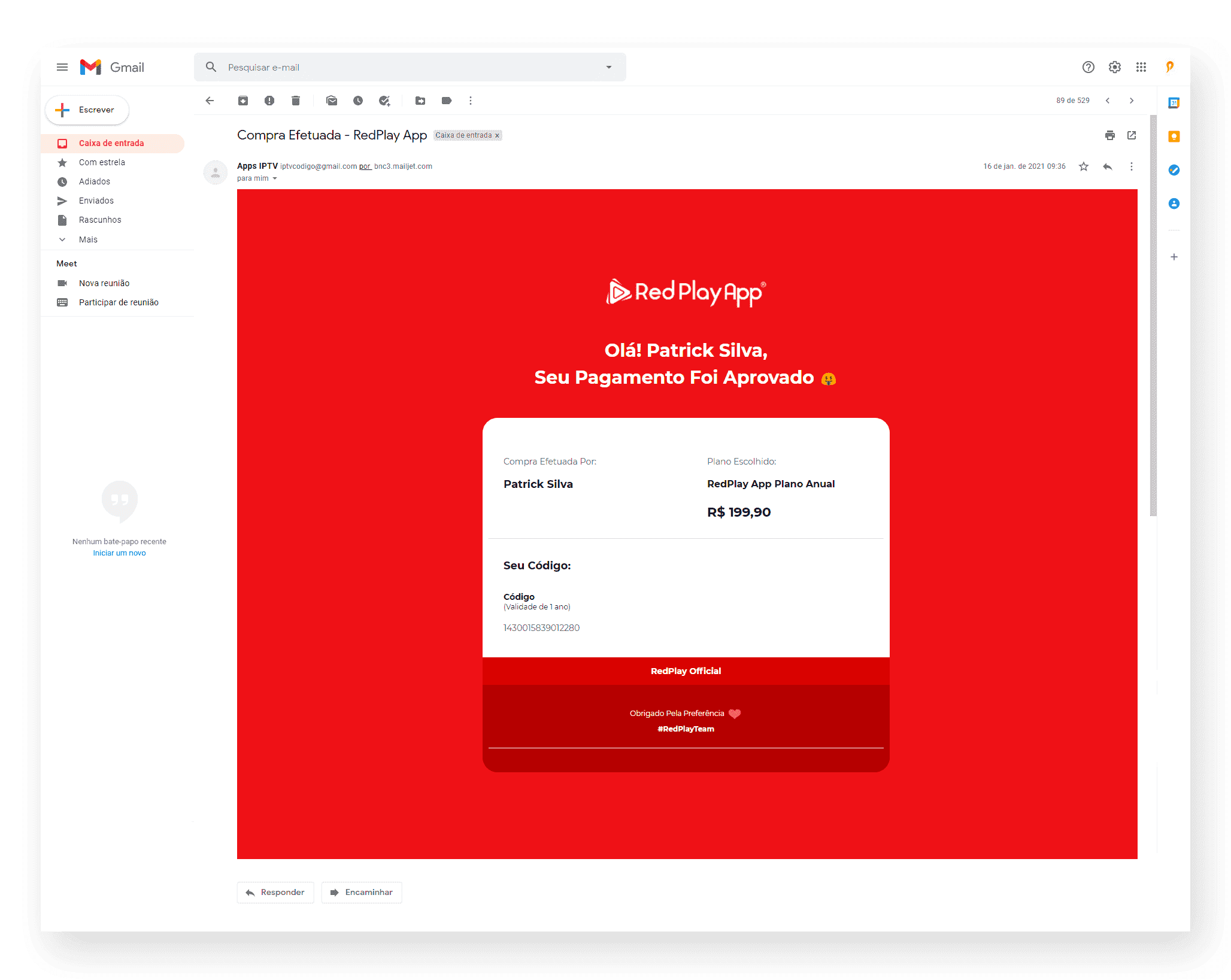This screenshot has width=1231, height=980.
Task: Click sender name Apps IPTV
Action: point(257,166)
